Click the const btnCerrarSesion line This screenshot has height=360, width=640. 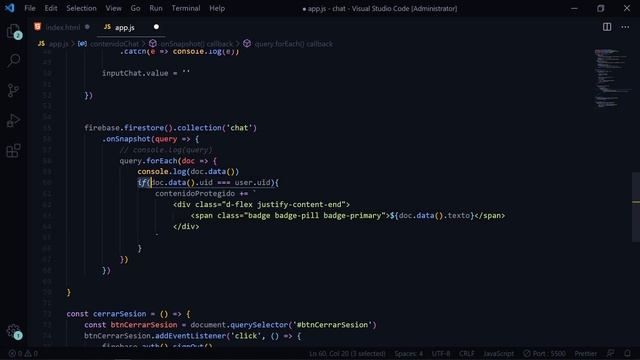230,325
